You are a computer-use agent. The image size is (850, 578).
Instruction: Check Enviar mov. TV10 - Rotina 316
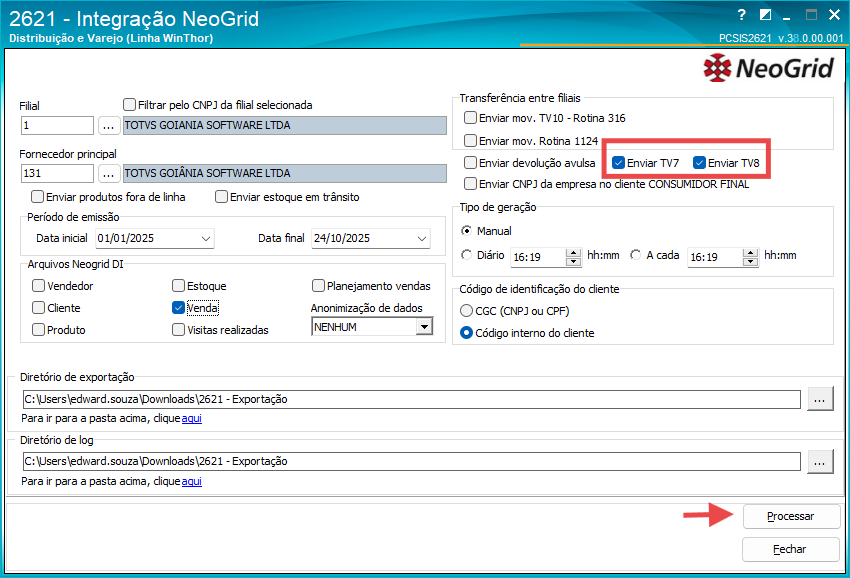coord(471,117)
